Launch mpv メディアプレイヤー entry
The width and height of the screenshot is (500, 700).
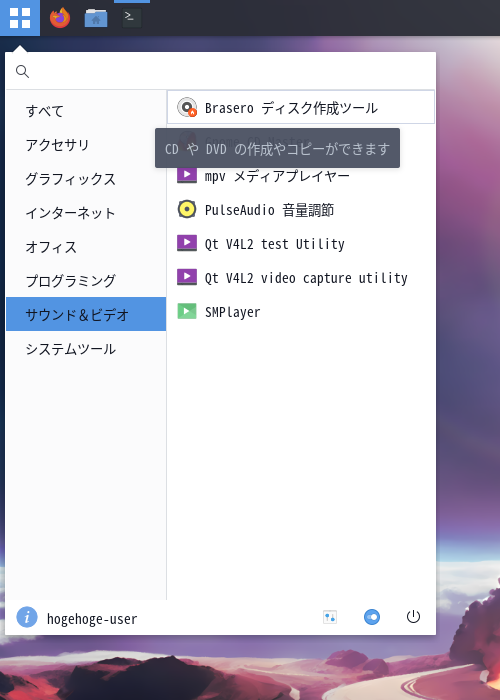[x=301, y=175]
